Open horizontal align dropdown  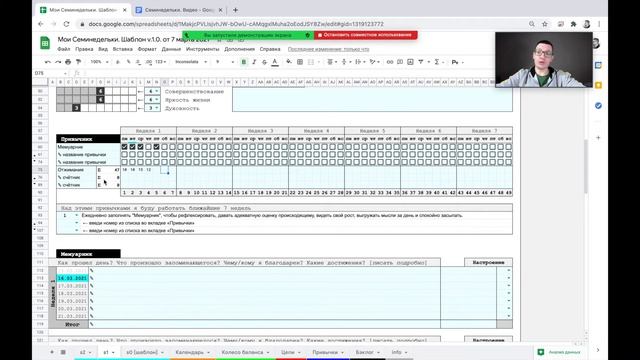click(331, 62)
